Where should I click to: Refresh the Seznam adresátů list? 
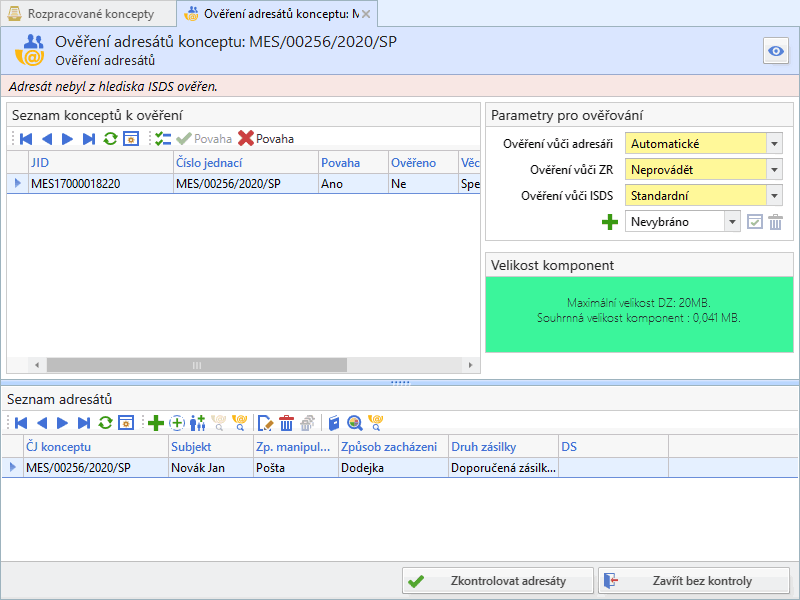pos(106,423)
